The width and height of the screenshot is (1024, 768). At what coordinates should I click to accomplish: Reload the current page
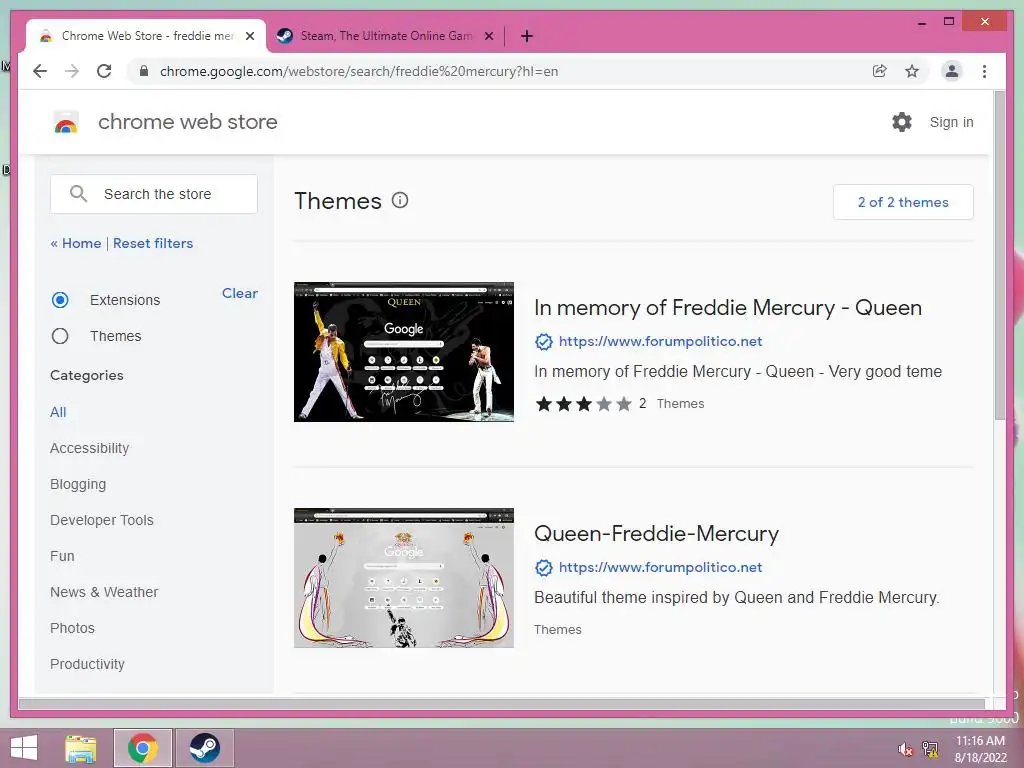pyautogui.click(x=104, y=71)
